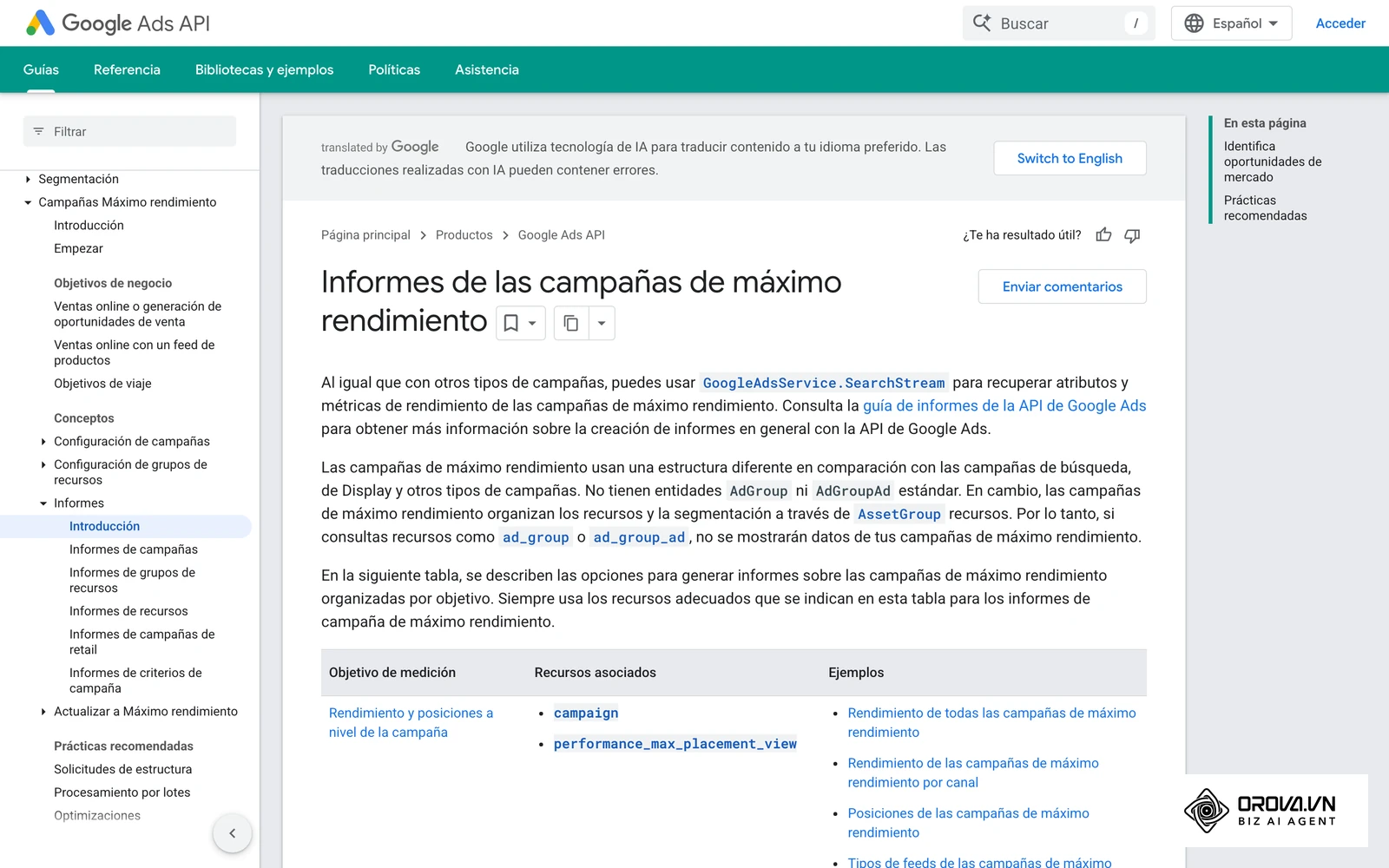
Task: Open the Asistencia tab
Action: [x=487, y=69]
